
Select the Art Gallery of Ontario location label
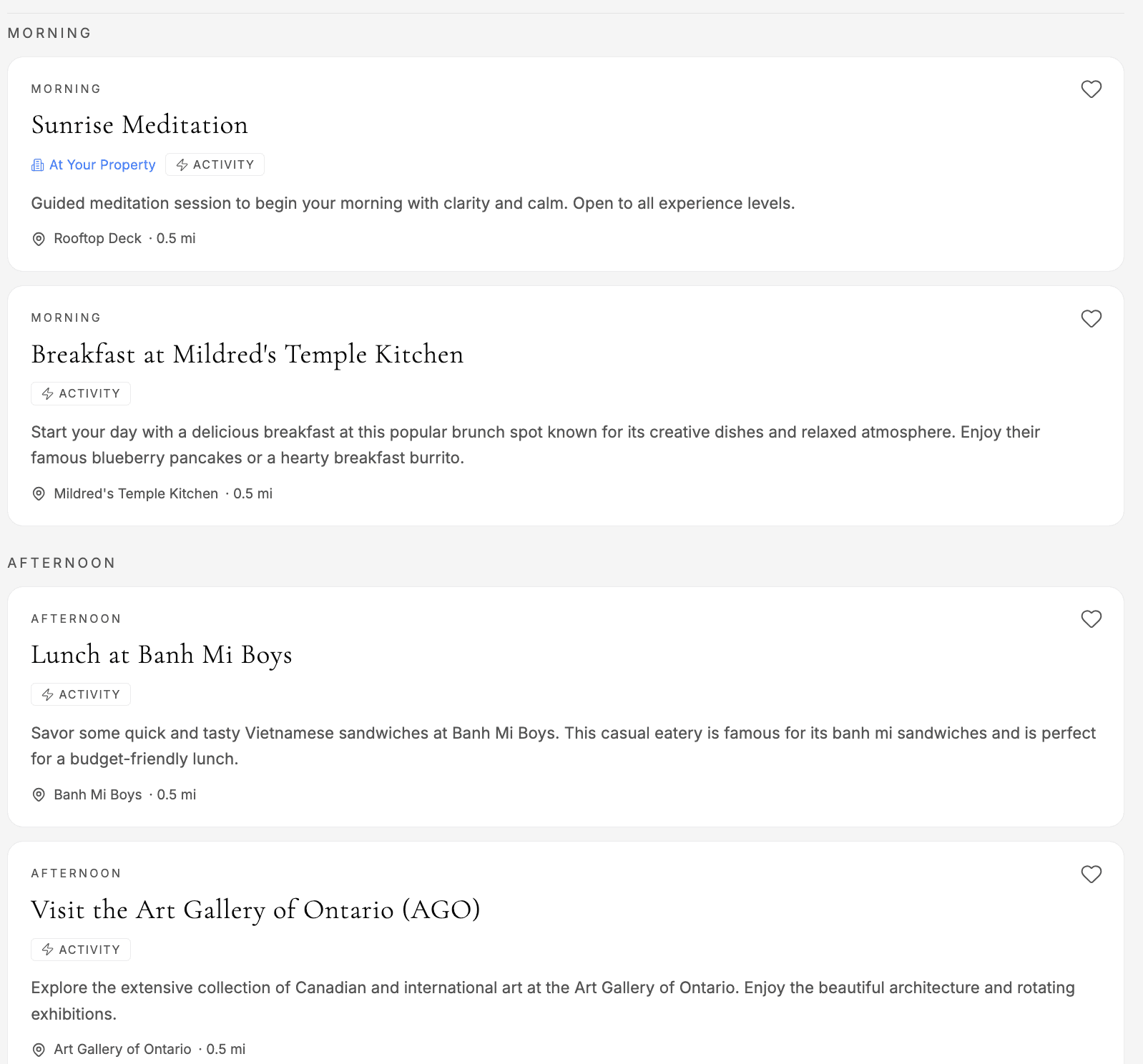123,1050
